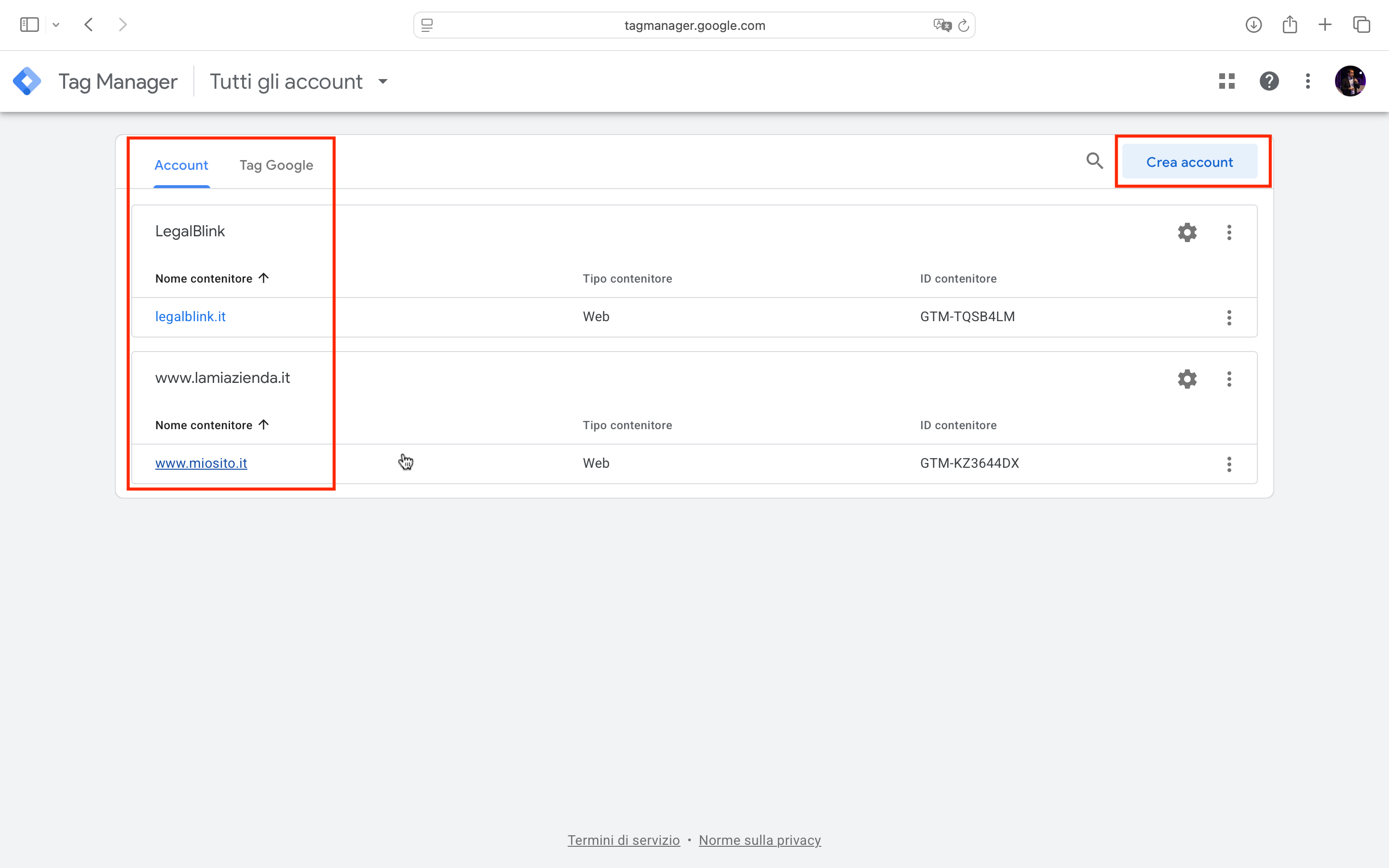Open settings gear for the LegalBlink account
This screenshot has width=1389, height=868.
(1186, 232)
